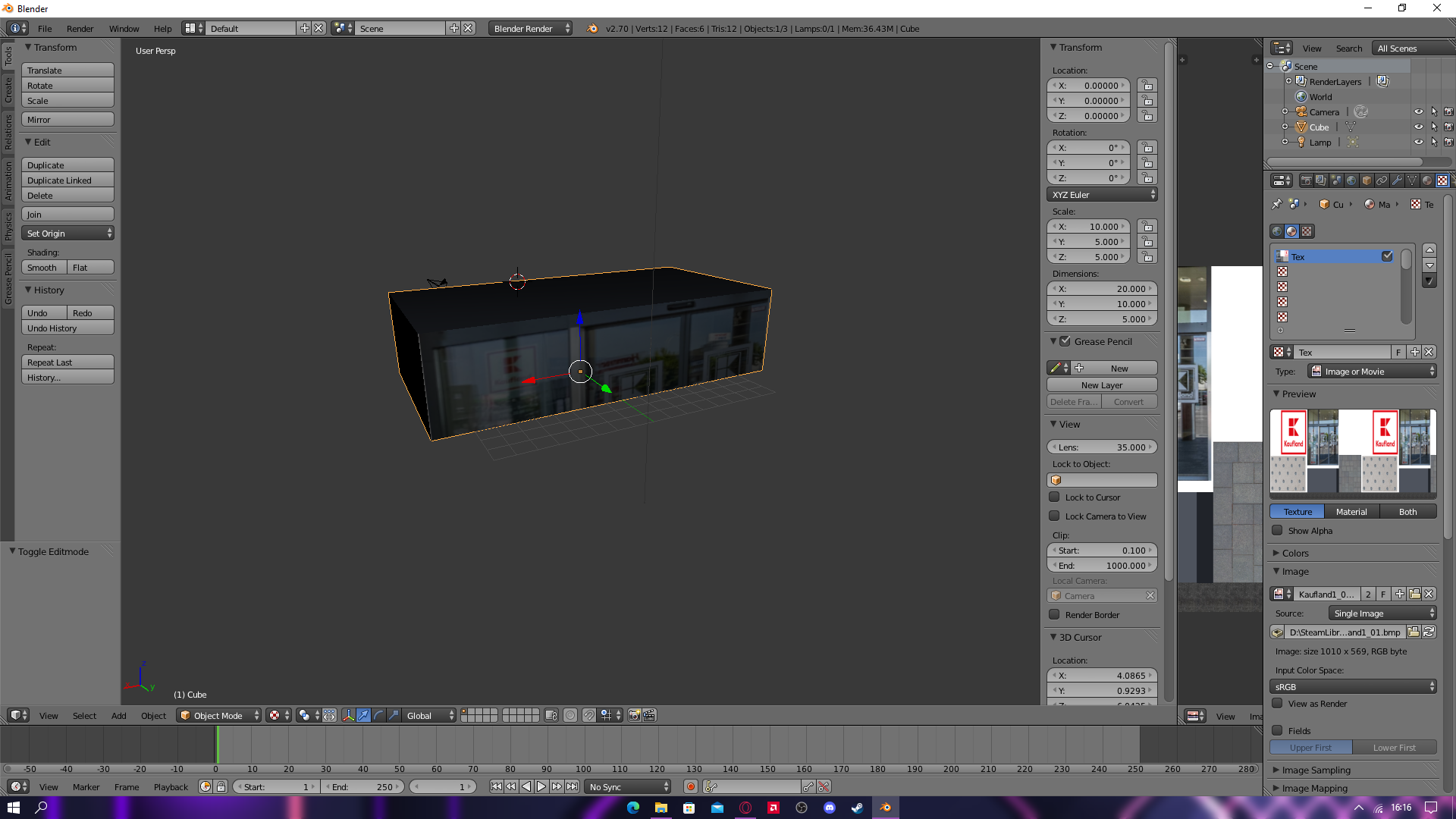Open the Render camera properties tab
The image size is (1456, 819).
(1306, 180)
